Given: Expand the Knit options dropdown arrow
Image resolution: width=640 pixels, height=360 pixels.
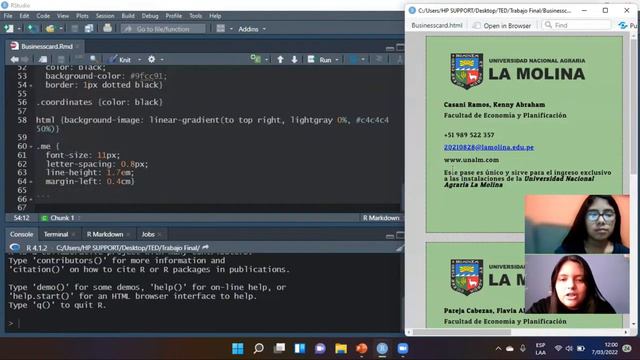Looking at the screenshot, I should [x=140, y=60].
